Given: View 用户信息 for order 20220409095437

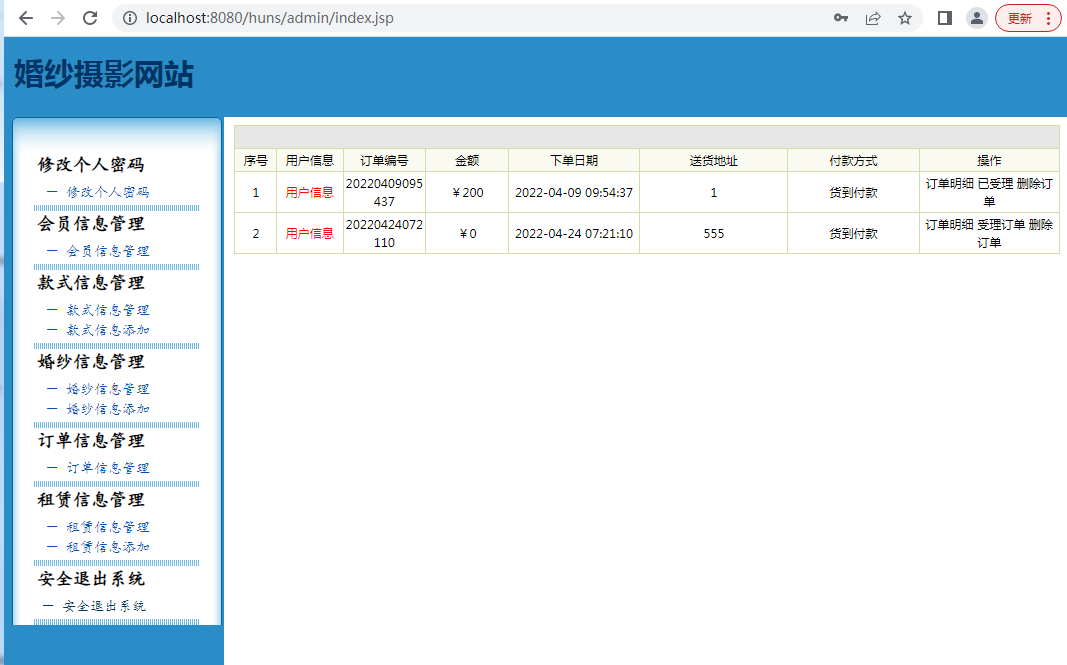Looking at the screenshot, I should 309,193.
